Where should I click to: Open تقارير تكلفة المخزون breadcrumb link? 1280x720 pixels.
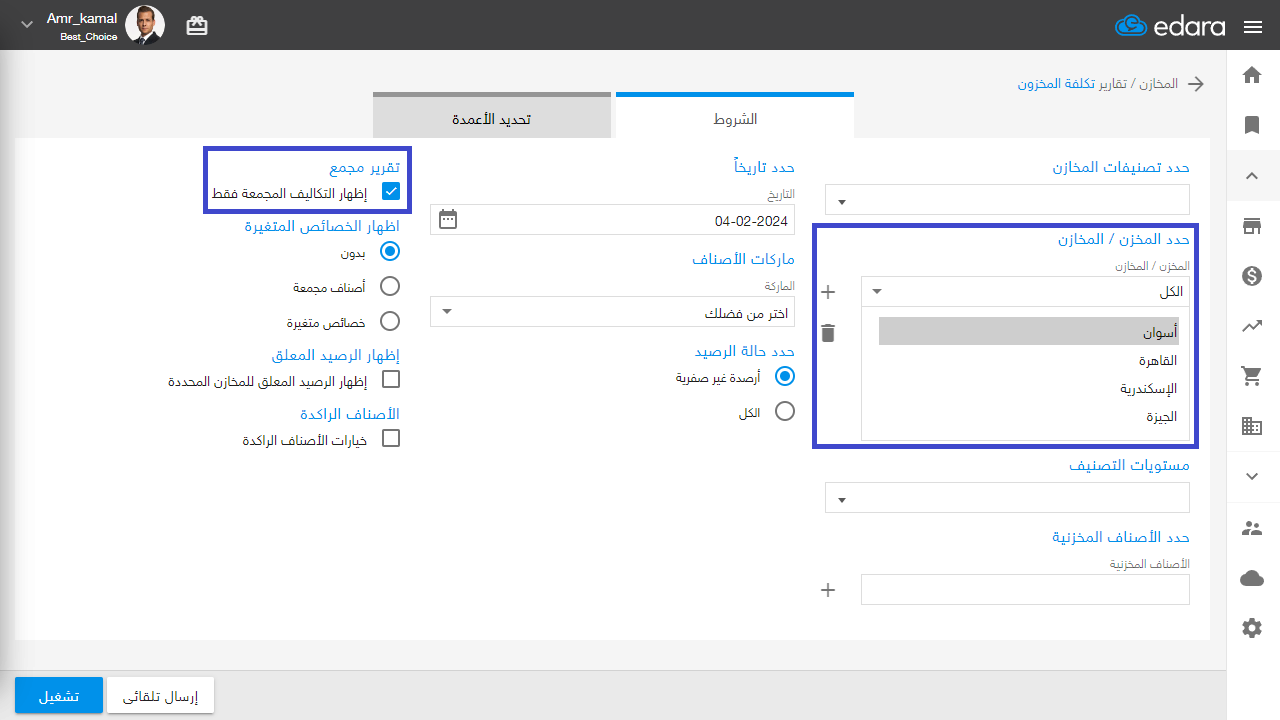[1073, 84]
